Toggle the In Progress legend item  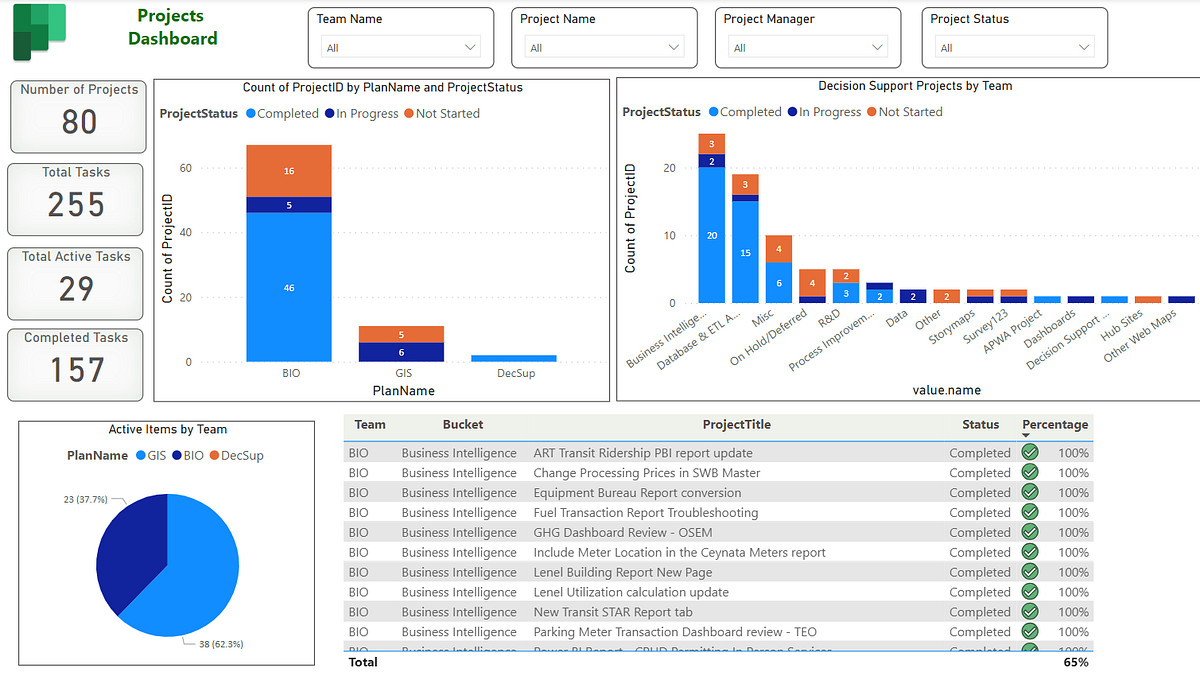tap(329, 113)
